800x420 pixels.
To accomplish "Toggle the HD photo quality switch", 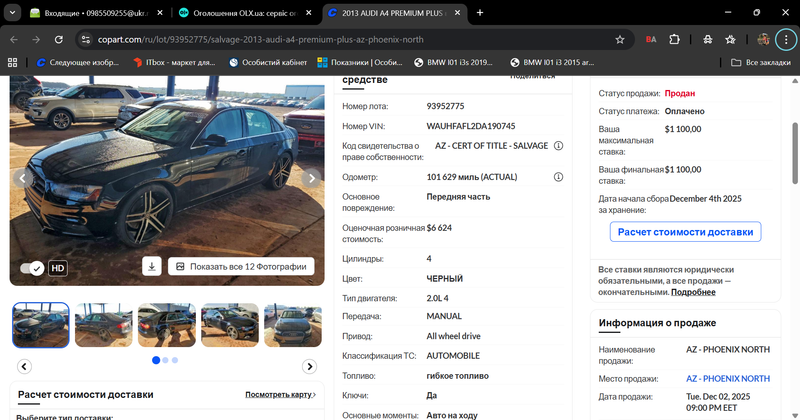I will pos(32,268).
